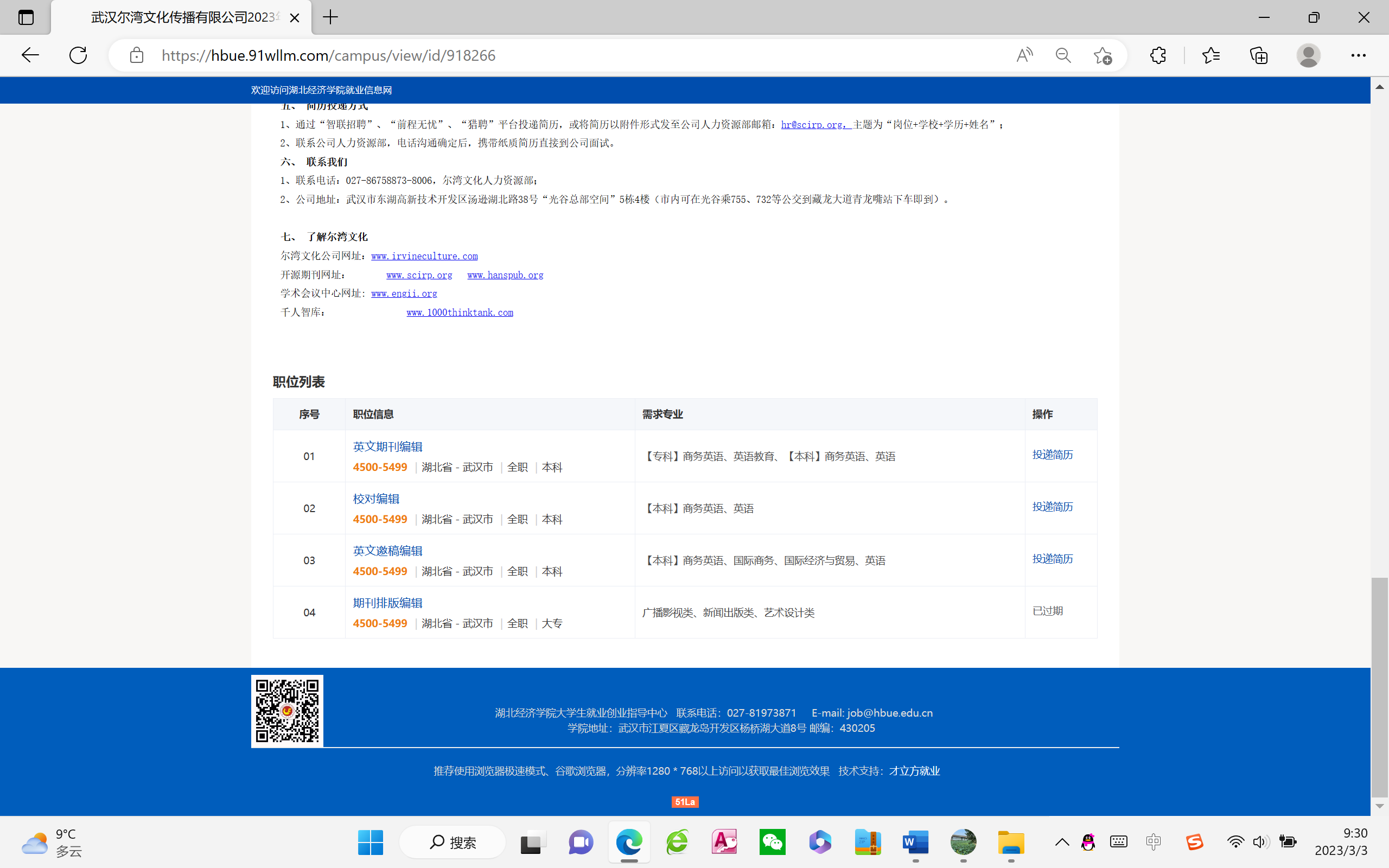1389x868 pixels.
Task: Toggle the Chinese input mode indicator
Action: [1153, 842]
